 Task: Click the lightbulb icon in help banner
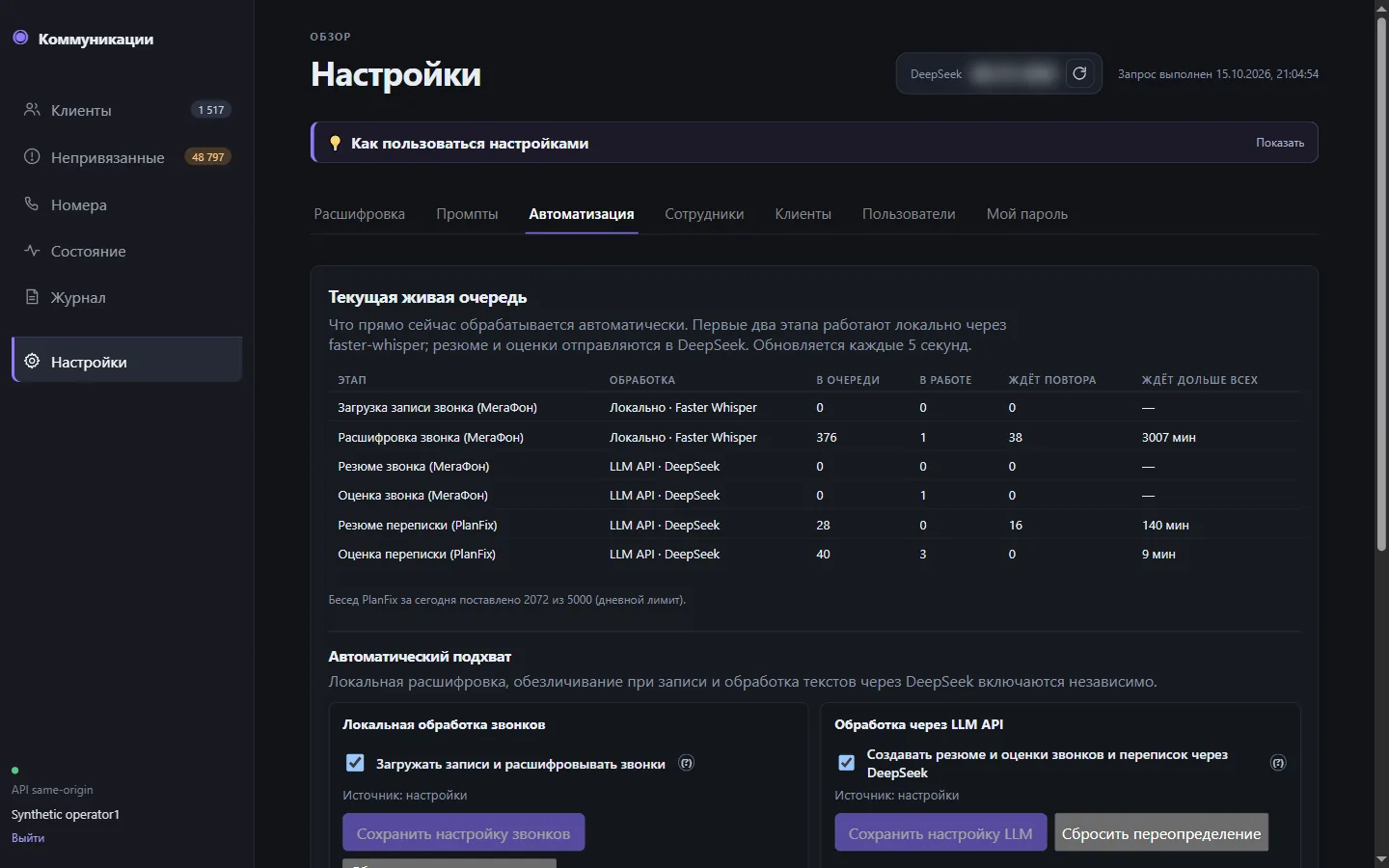[335, 143]
